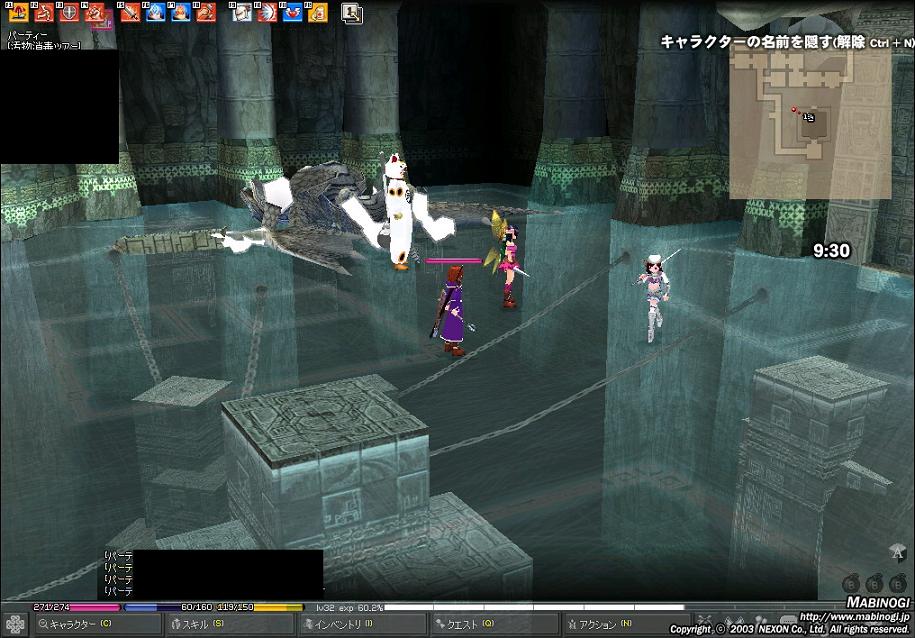This screenshot has height=638, width=915.
Task: Click the pink health bar above the purple-robed character
Action: click(453, 261)
